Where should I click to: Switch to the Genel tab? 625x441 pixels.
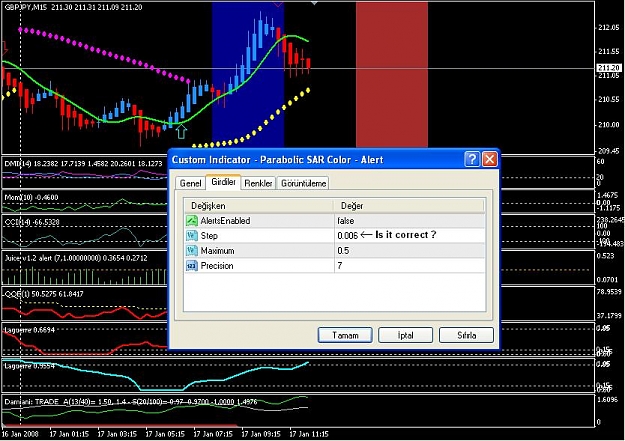[x=190, y=183]
